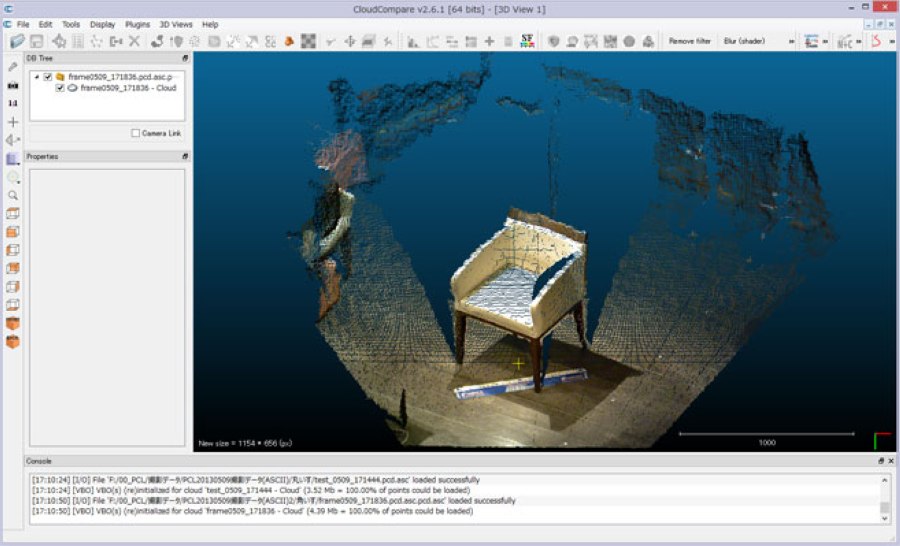Open the dropdown beside the red curve icon
The image size is (900, 546).
pos(891,41)
